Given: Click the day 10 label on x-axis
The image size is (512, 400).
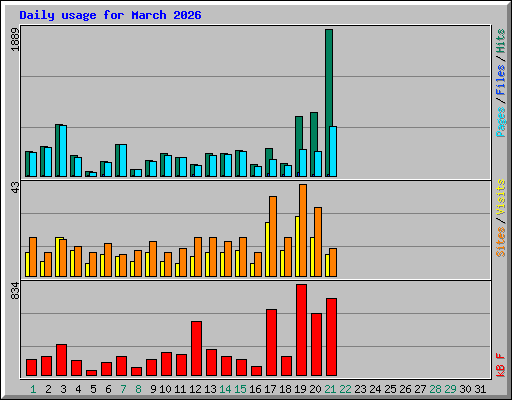Looking at the screenshot, I should pyautogui.click(x=165, y=389).
